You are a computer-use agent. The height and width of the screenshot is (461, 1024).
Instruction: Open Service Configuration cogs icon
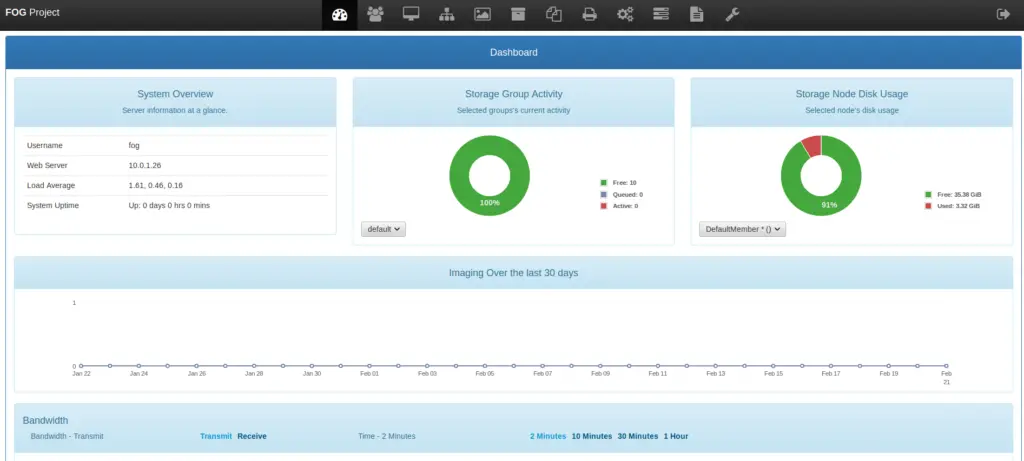pyautogui.click(x=625, y=14)
